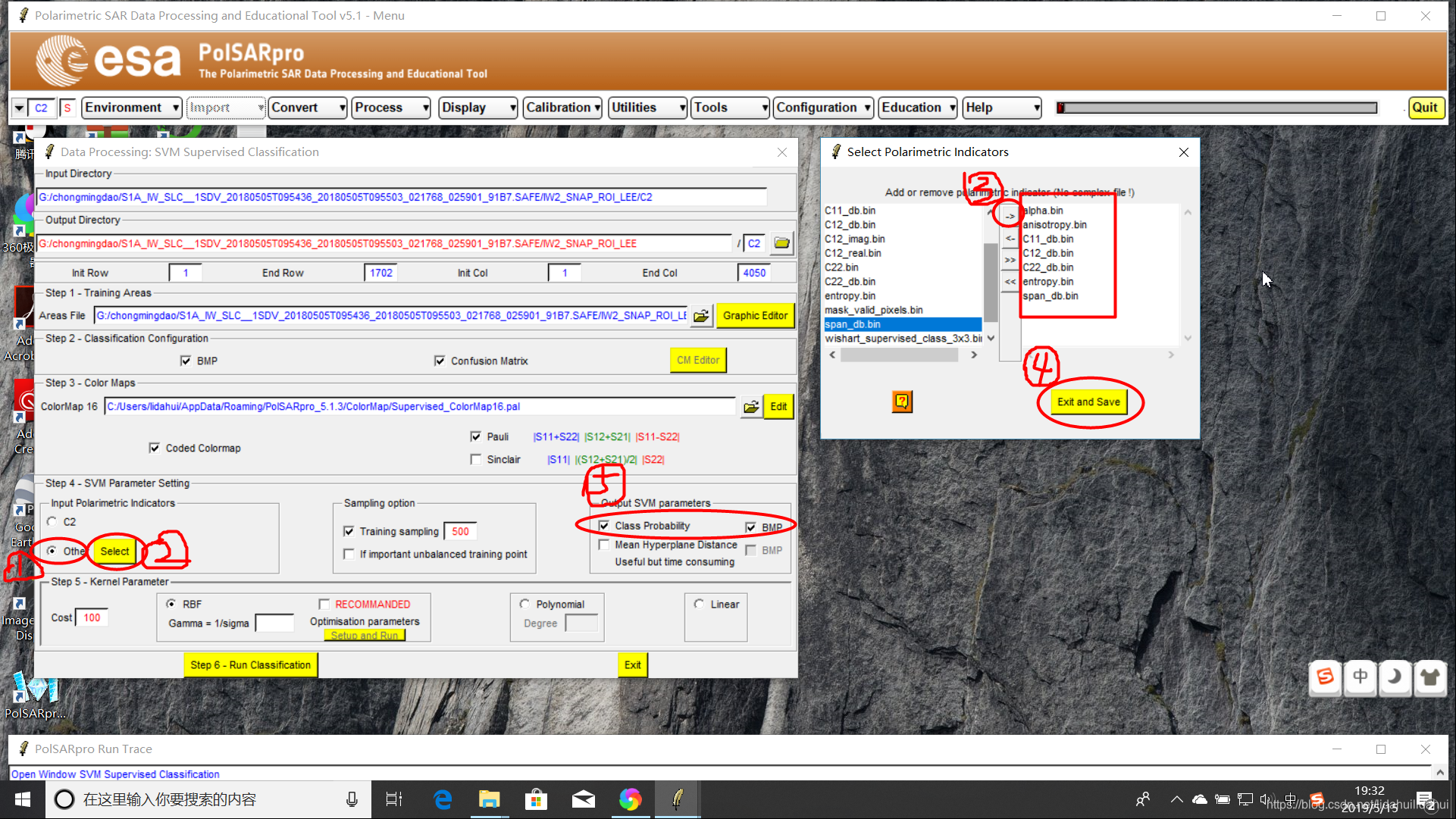Viewport: 1456px width, 819px height.
Task: Toggle the Class Probability checkbox
Action: click(x=604, y=526)
